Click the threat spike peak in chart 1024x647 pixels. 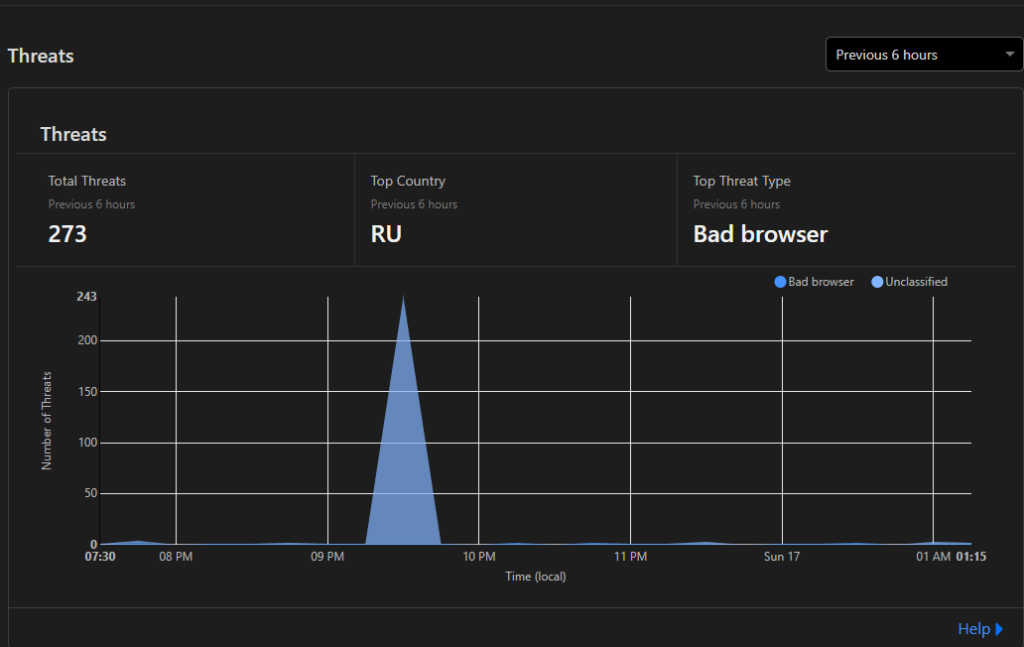403,298
